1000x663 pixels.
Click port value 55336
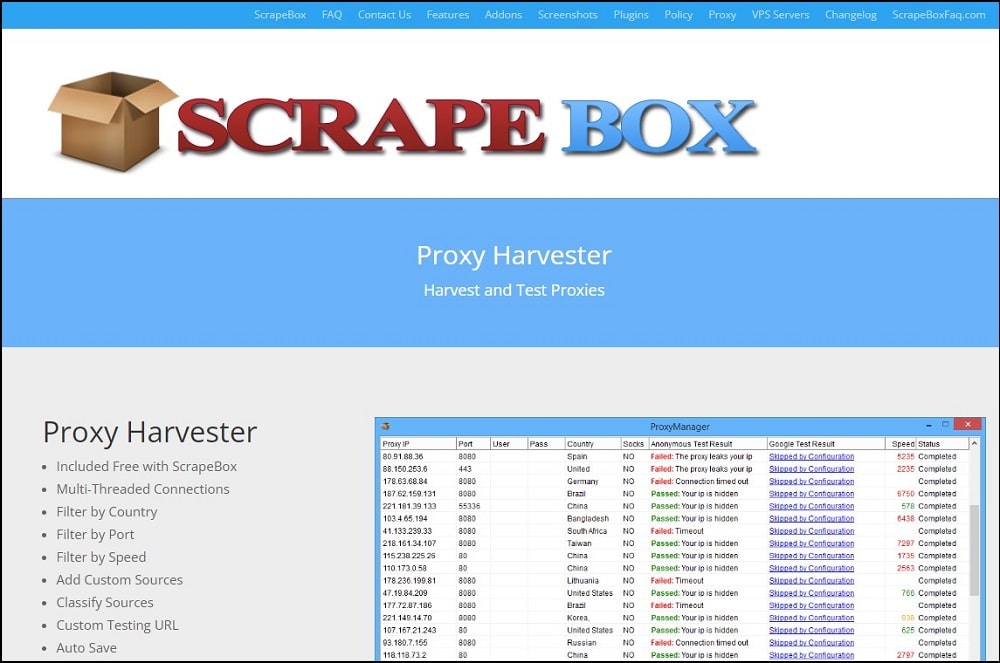tap(469, 506)
